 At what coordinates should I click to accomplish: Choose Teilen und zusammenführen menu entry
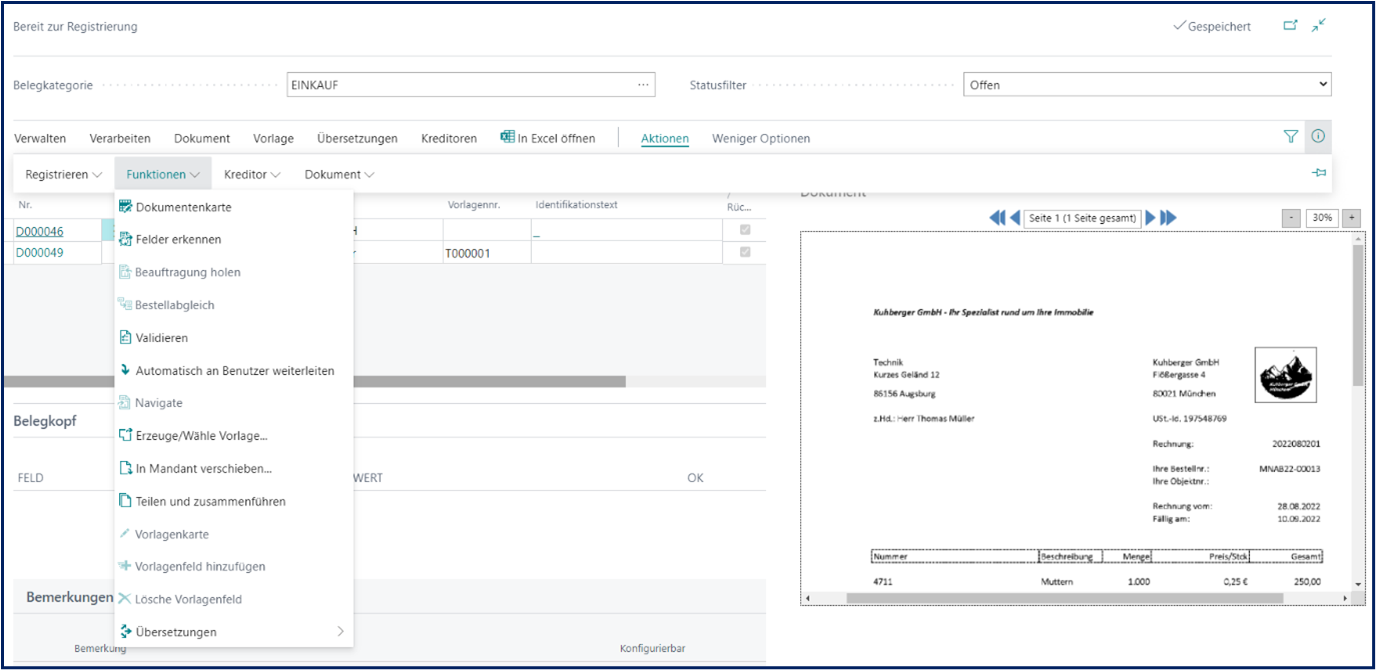210,501
